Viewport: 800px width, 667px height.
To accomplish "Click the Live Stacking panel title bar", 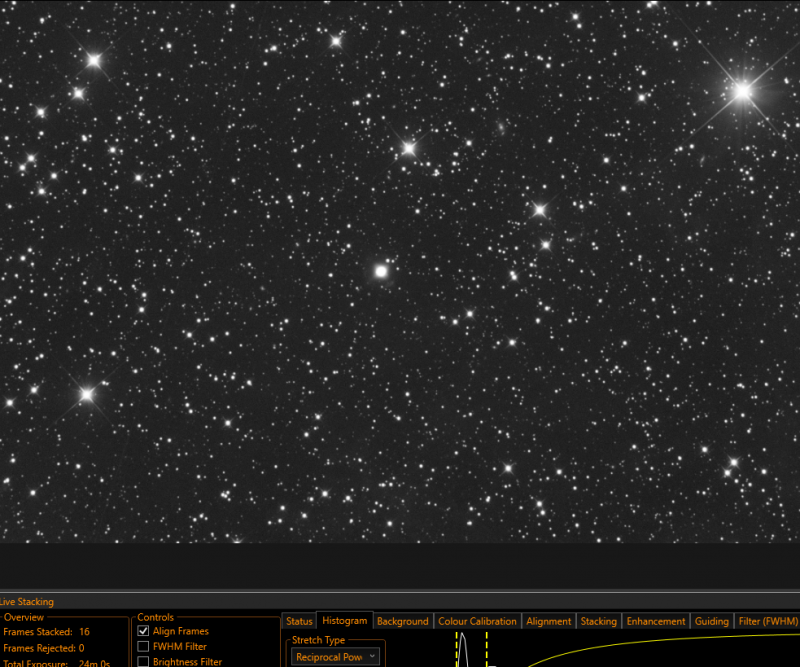I will tap(400, 602).
